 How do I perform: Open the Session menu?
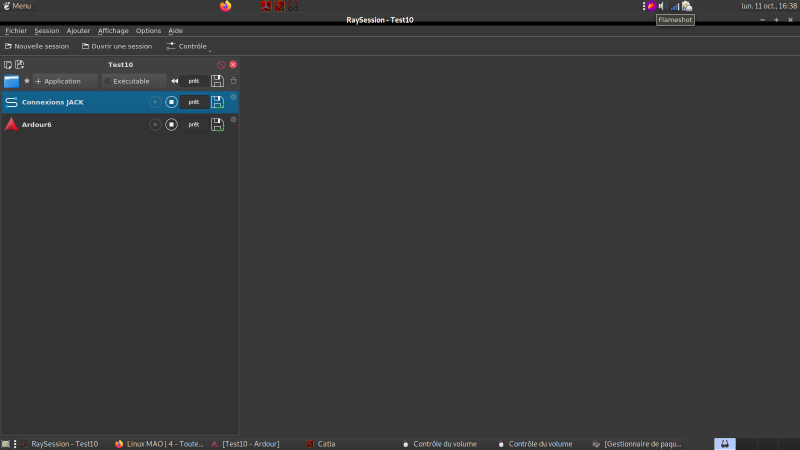[x=46, y=31]
